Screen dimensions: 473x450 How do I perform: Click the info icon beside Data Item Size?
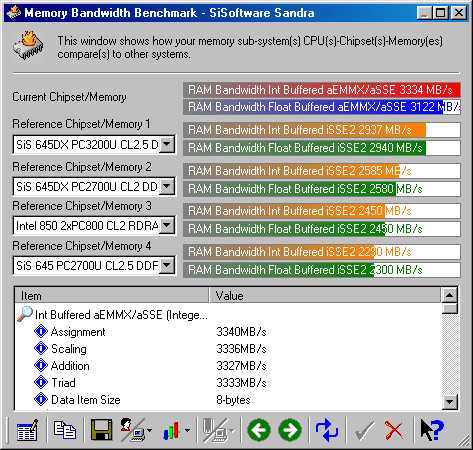[41, 399]
